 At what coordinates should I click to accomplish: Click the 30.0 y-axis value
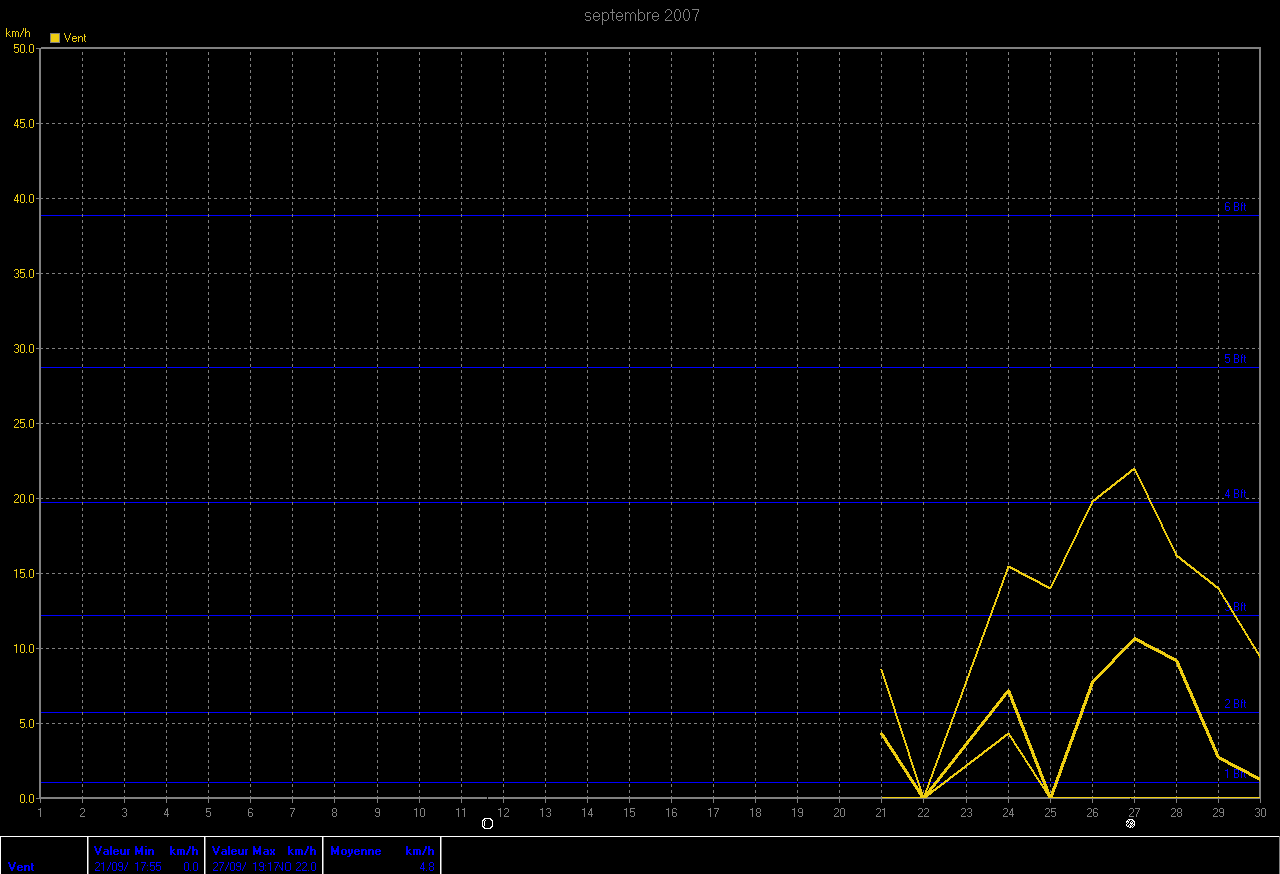click(22, 348)
